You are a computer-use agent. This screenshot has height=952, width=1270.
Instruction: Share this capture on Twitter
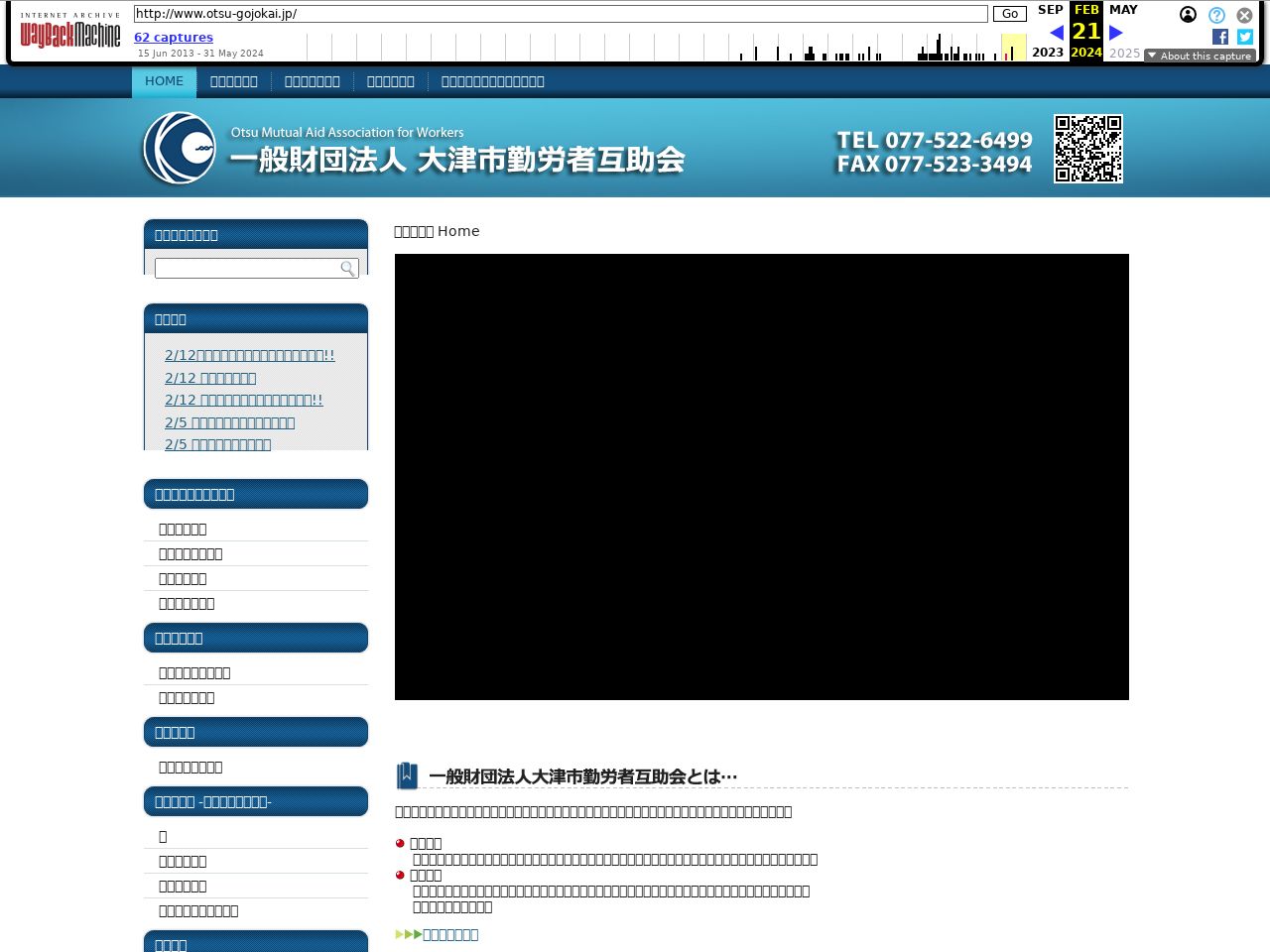tap(1245, 37)
